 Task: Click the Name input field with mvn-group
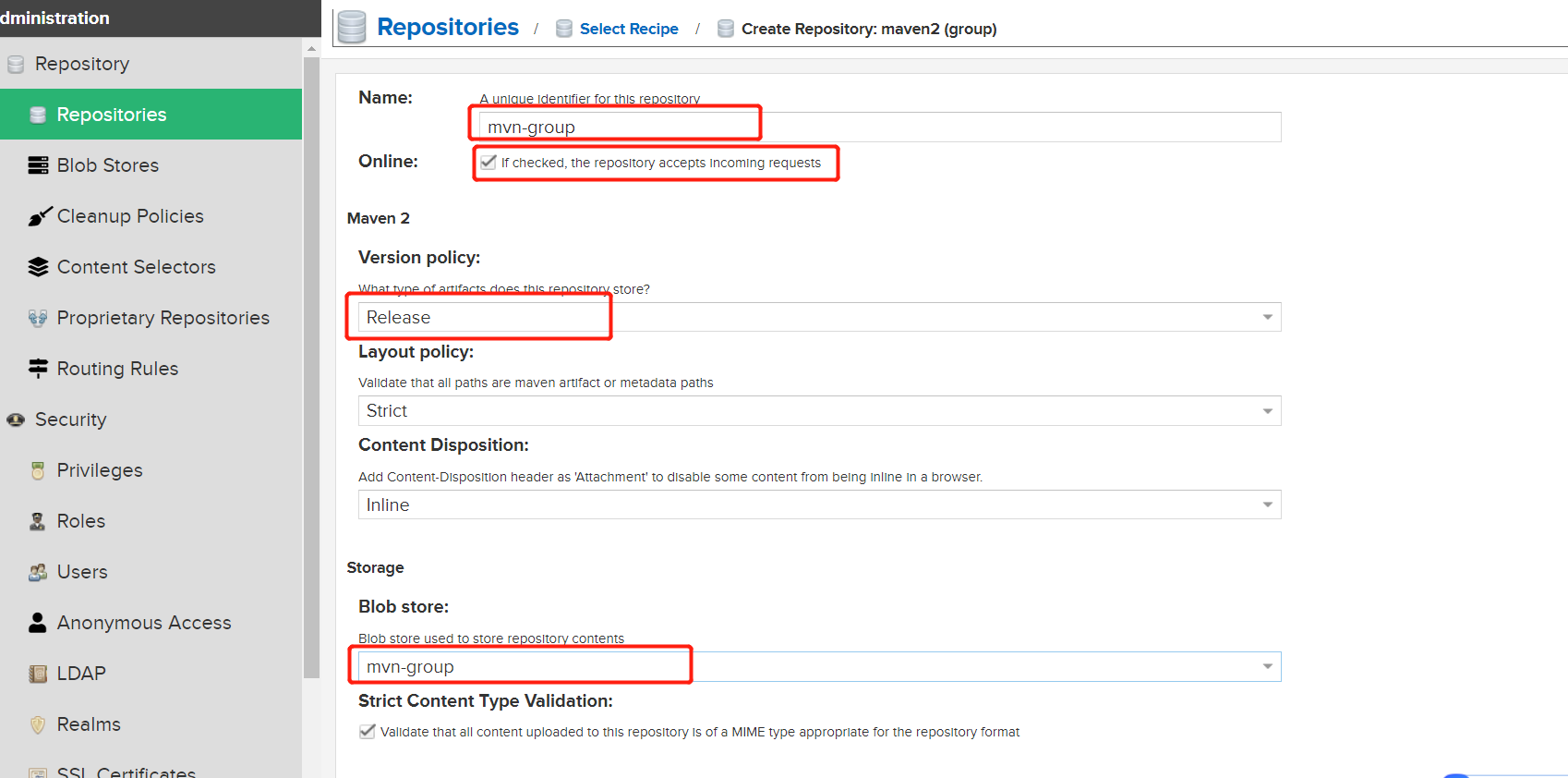(x=880, y=128)
